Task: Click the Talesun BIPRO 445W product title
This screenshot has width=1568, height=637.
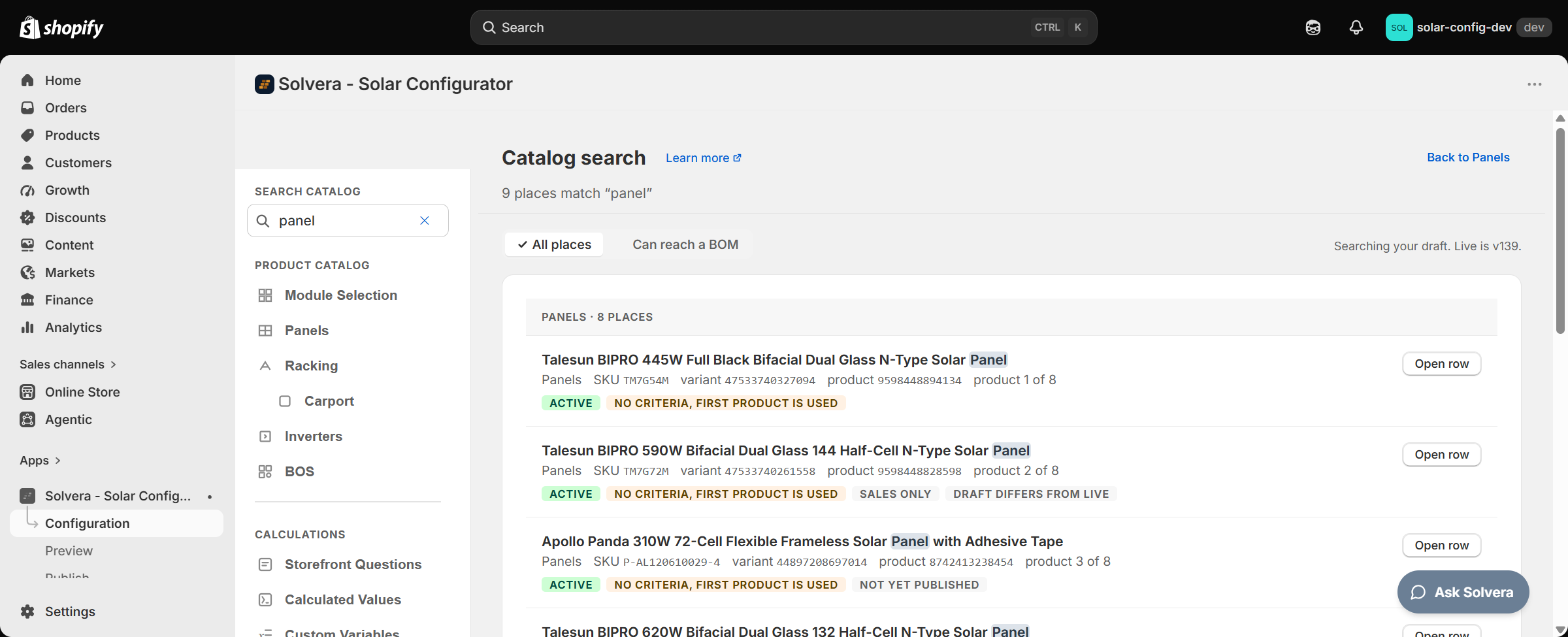Action: click(774, 360)
